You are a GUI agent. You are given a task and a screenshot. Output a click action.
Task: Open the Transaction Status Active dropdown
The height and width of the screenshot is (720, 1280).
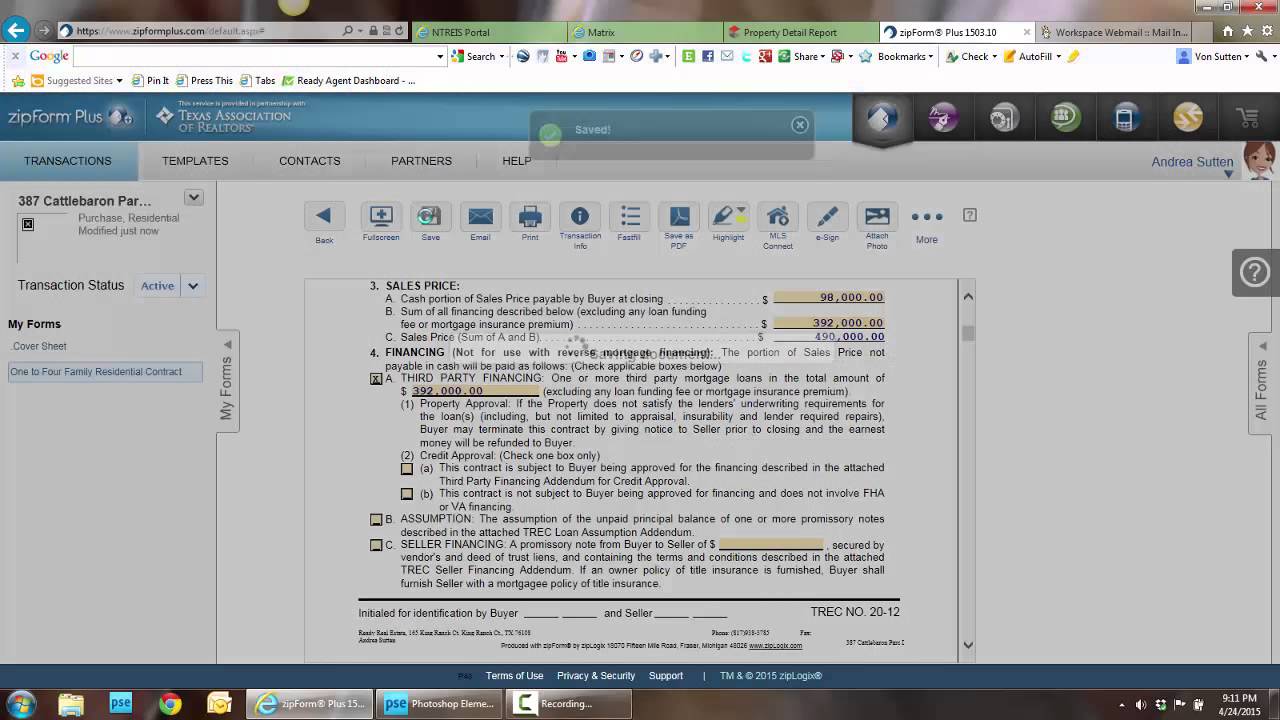193,286
